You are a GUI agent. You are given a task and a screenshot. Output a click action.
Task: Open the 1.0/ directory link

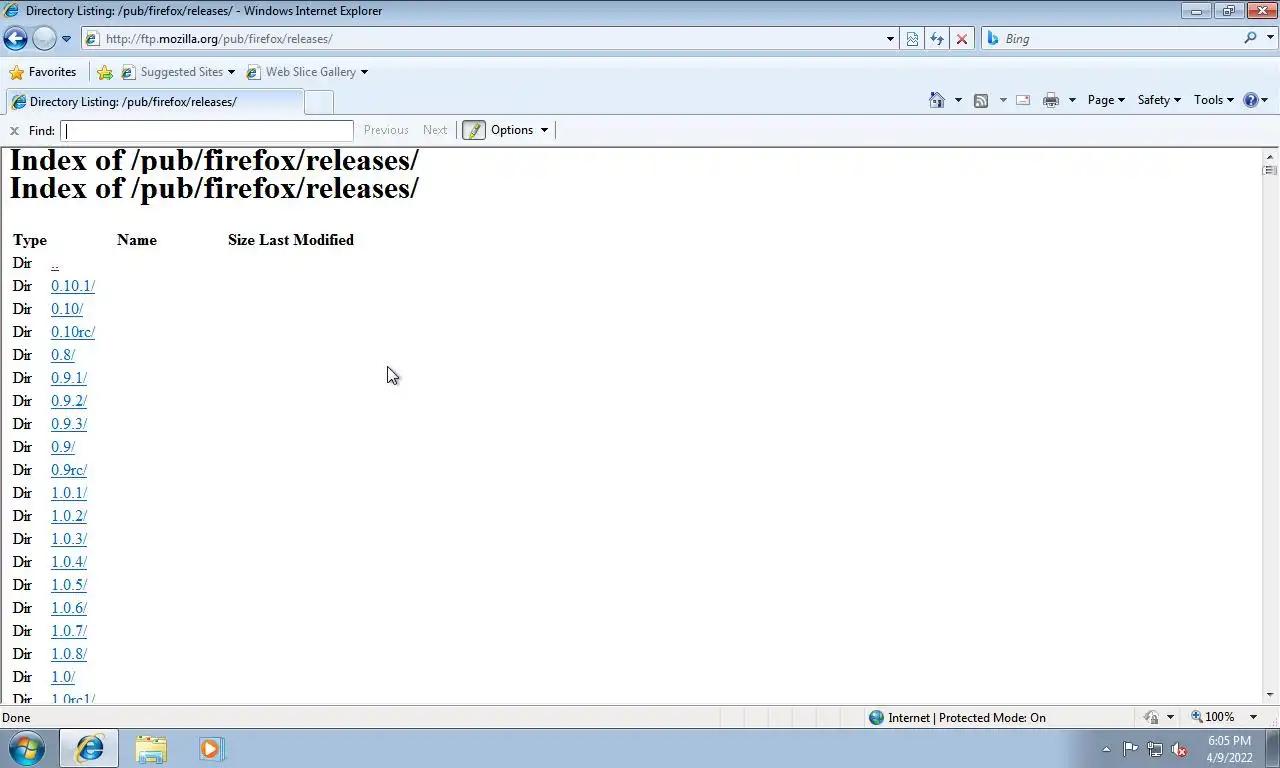(63, 677)
